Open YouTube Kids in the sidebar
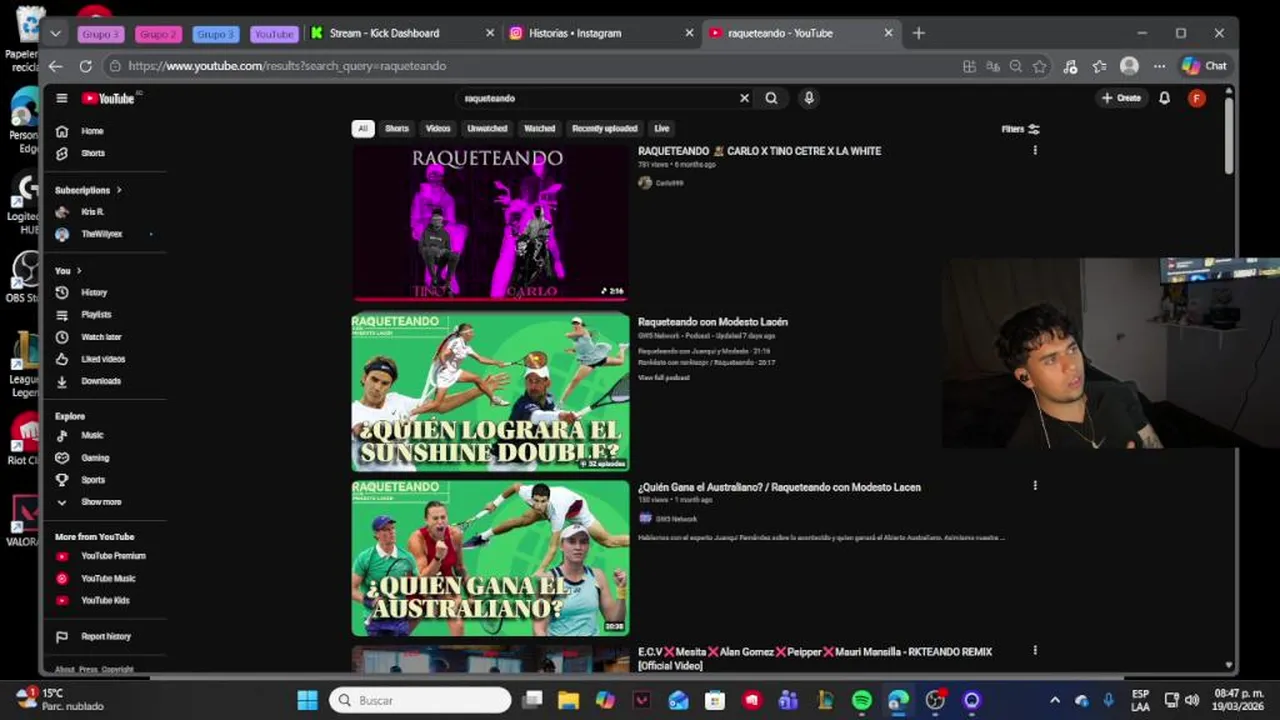Screen dimensions: 1280x720 (105, 600)
